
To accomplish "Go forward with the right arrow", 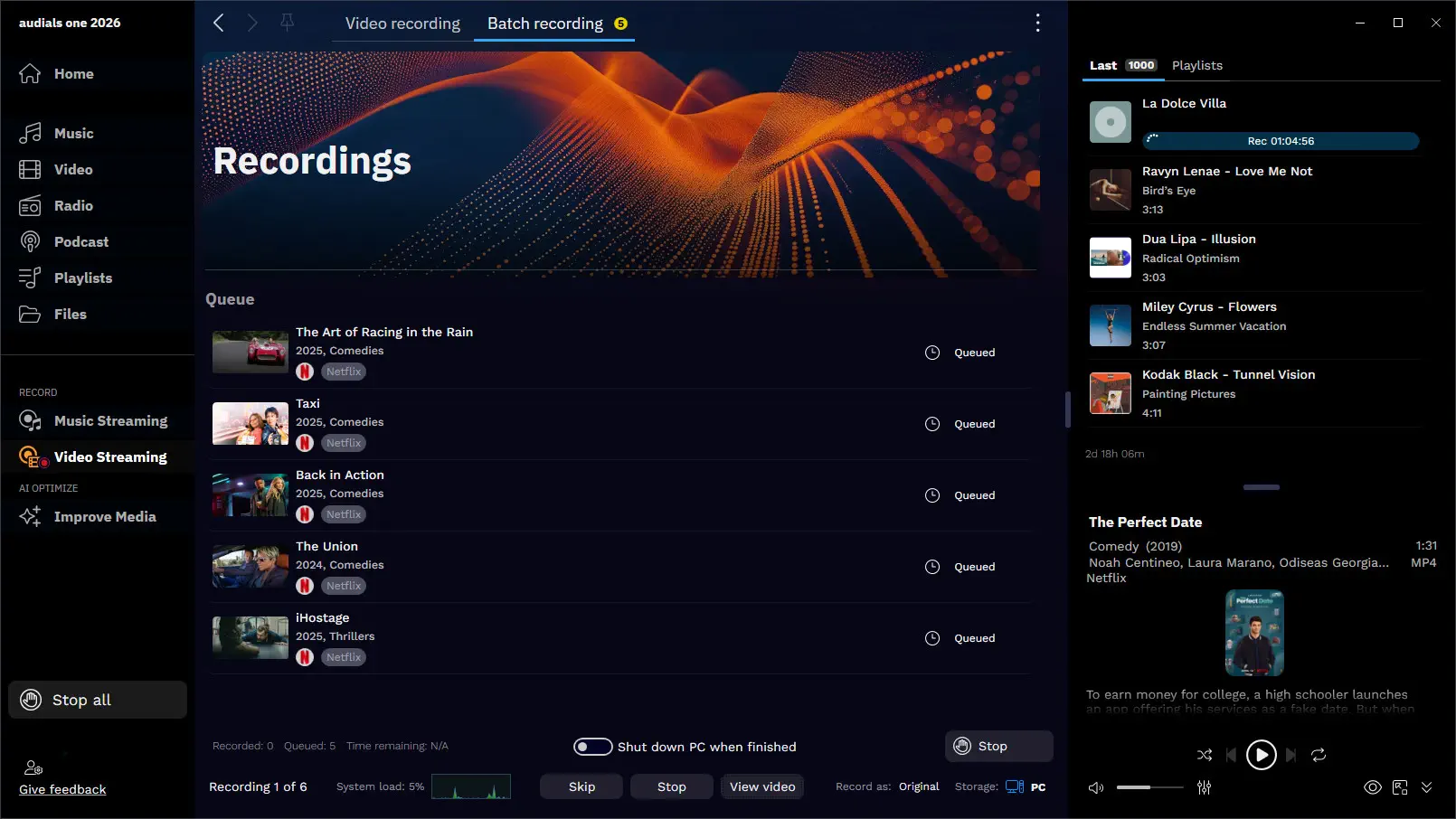I will point(252,23).
